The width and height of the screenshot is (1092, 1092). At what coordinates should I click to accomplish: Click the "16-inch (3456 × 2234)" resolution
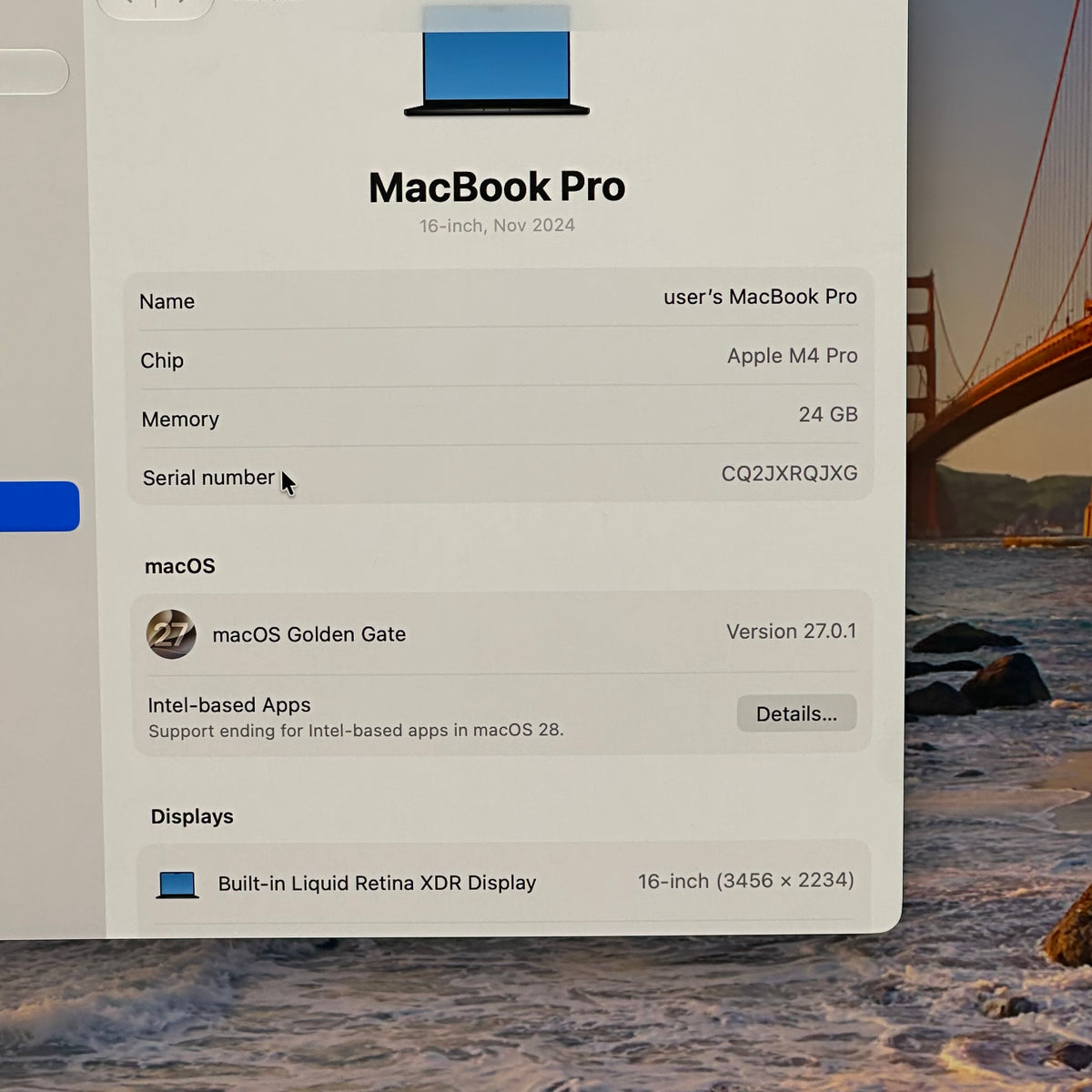pyautogui.click(x=745, y=881)
